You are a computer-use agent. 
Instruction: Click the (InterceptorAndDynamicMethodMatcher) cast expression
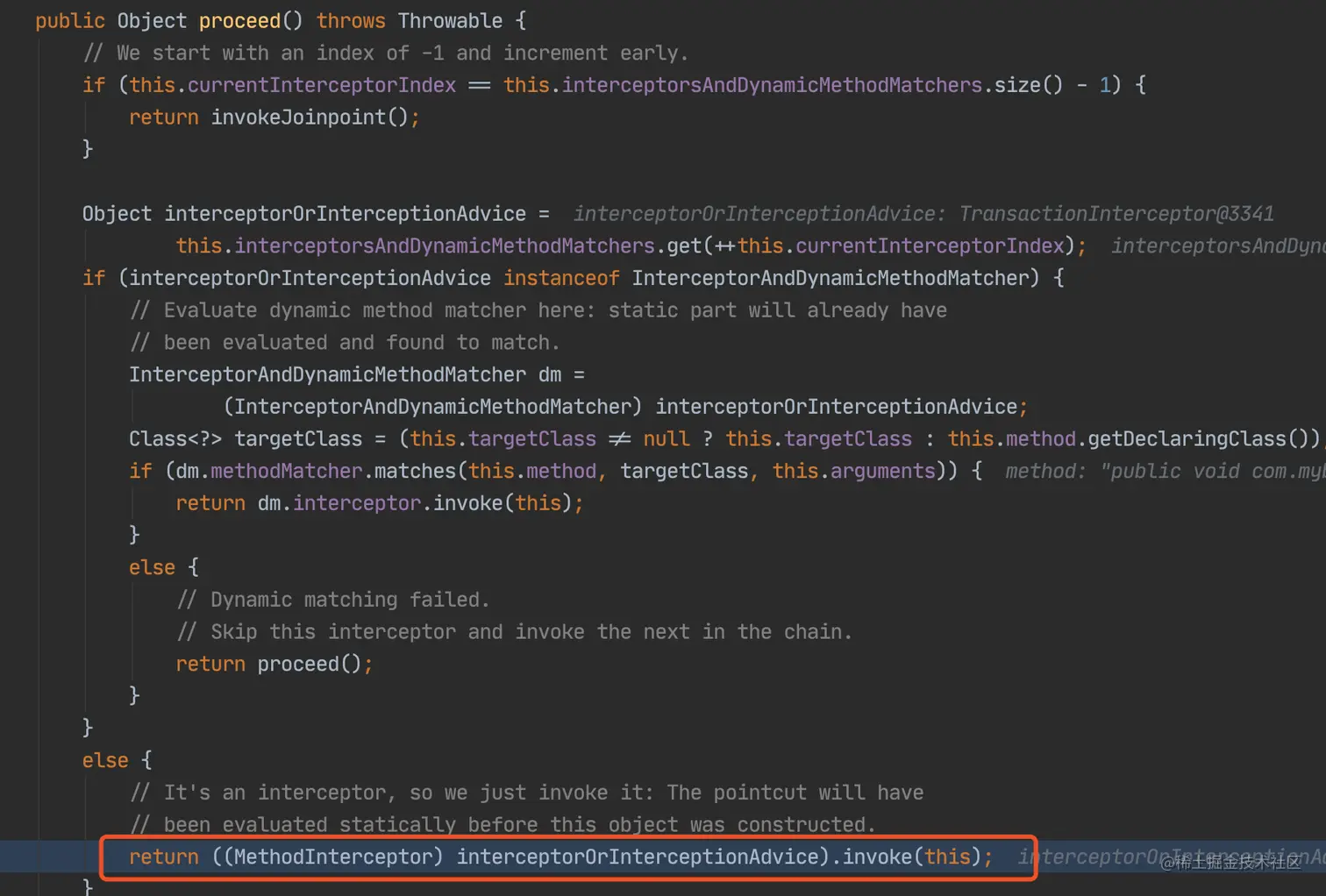tap(433, 407)
